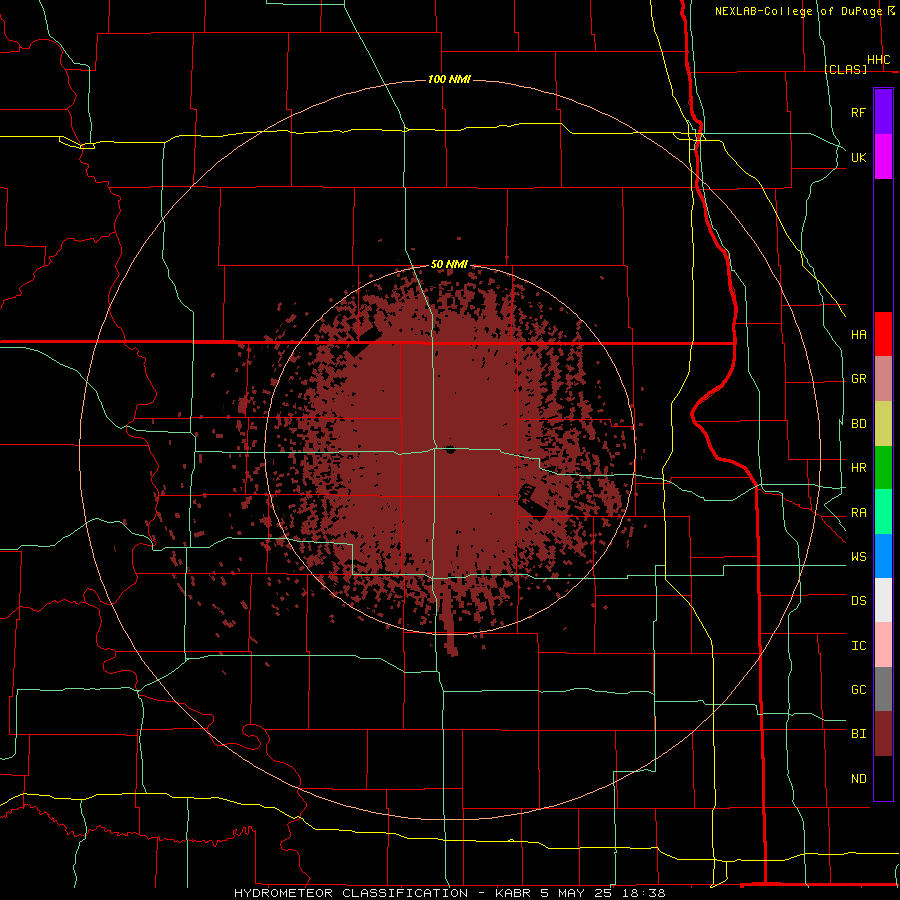Click the 'HYDROMETEOR CLASSIFICATION' title text
Screen dimensions: 900x900
point(351,893)
